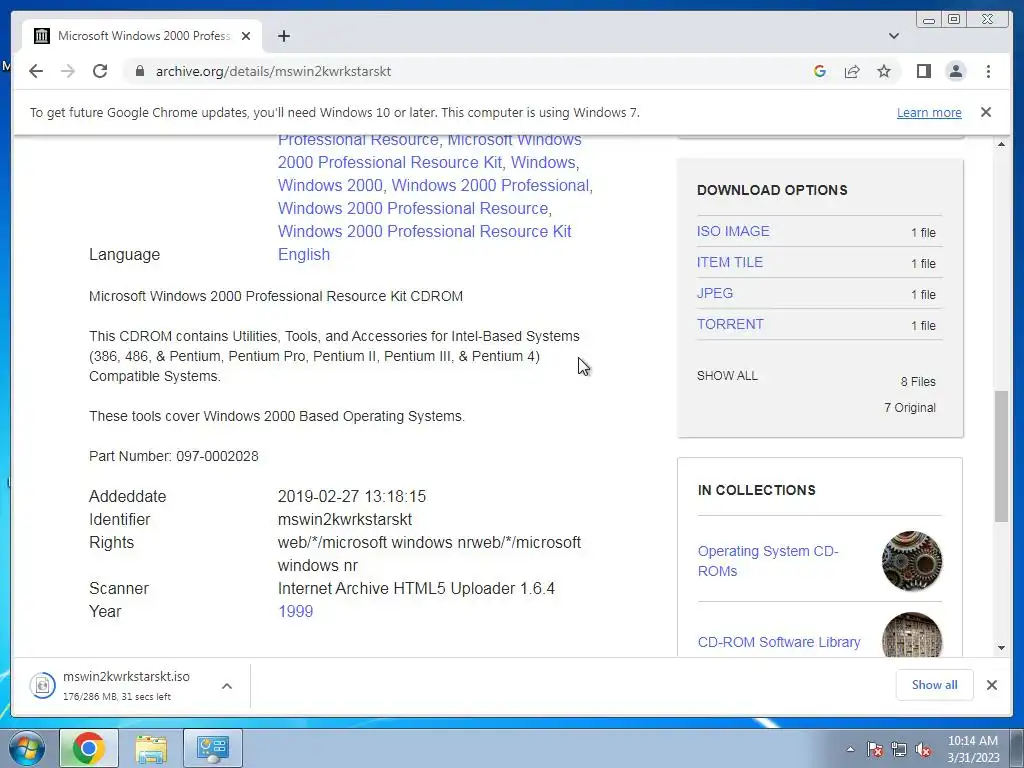
Task: Click Chrome icon in the taskbar
Action: coord(89,748)
